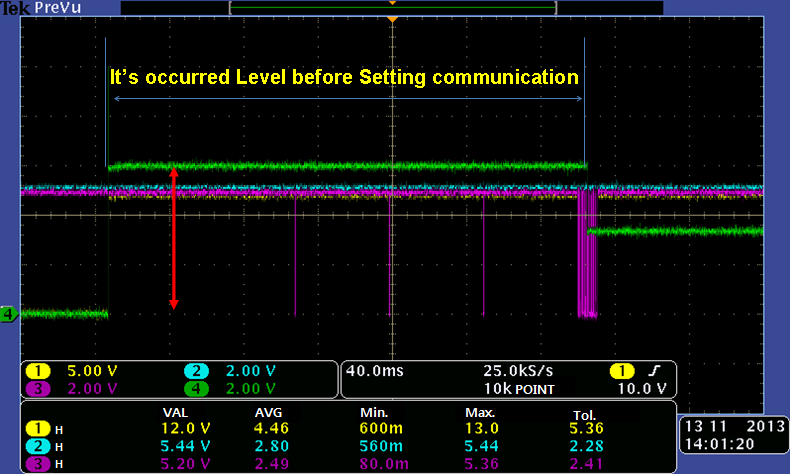Click the channel 3 measurement row badge

pos(38,463)
